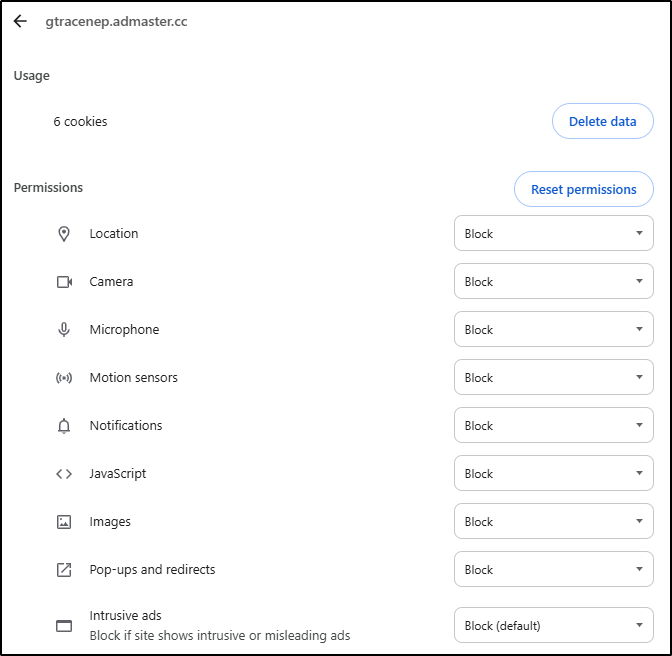Click the back arrow icon
The image size is (672, 656).
[x=20, y=21]
